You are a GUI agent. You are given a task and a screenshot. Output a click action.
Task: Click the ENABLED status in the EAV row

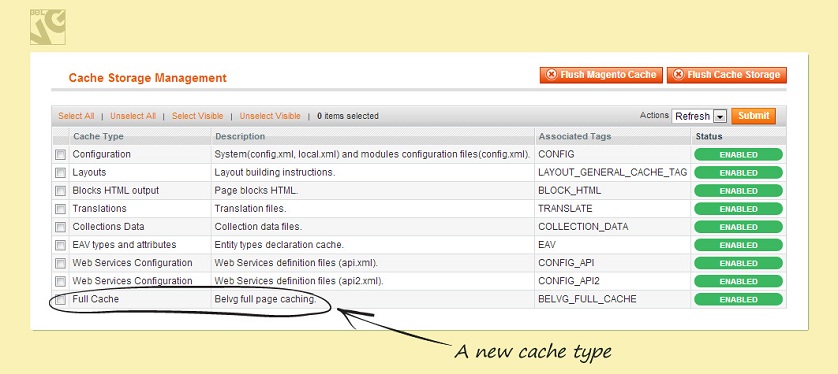[739, 246]
